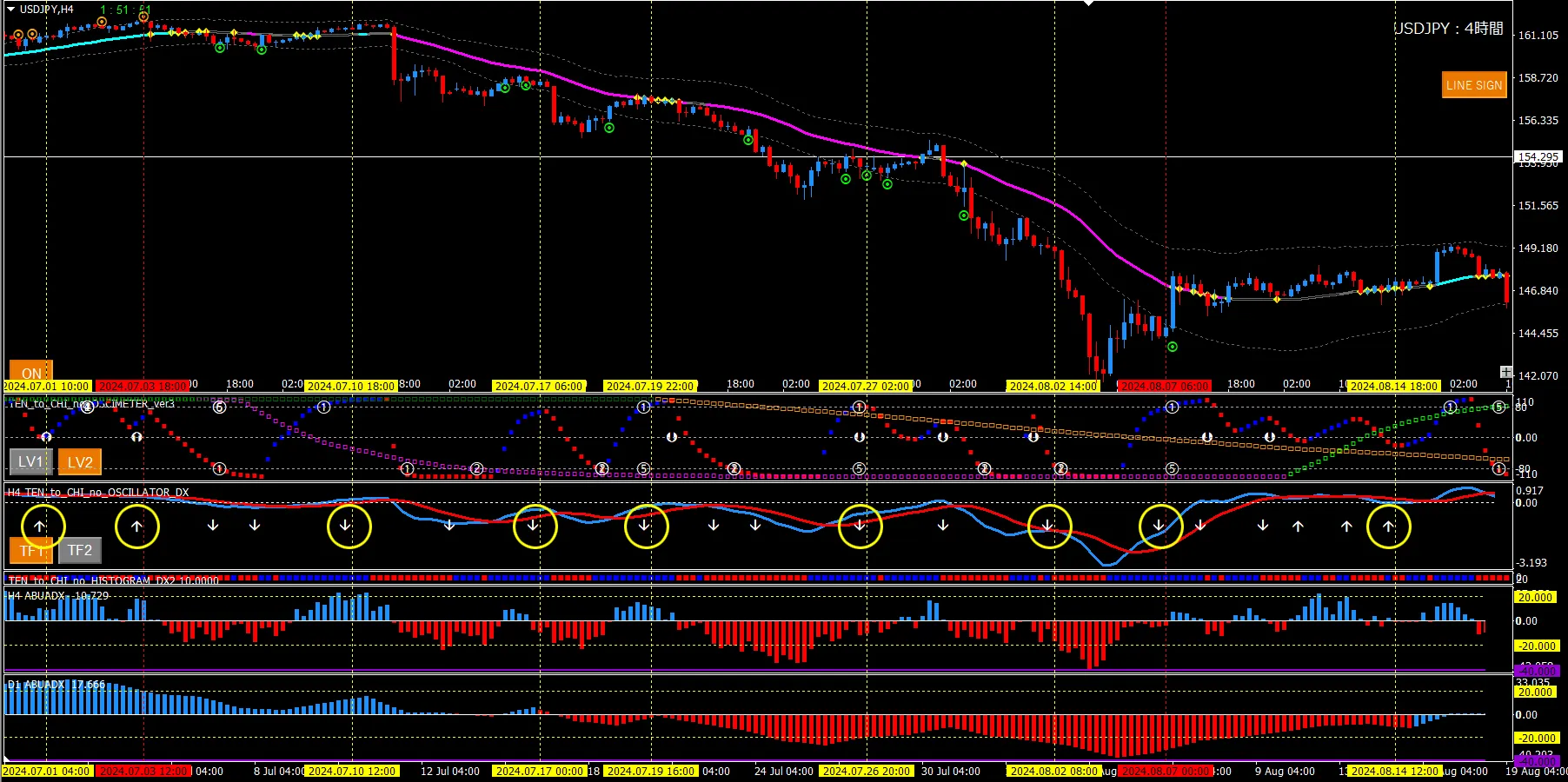Click the red 2024.08.07 06:00 date marker
This screenshot has width=1568, height=782.
1166,386
